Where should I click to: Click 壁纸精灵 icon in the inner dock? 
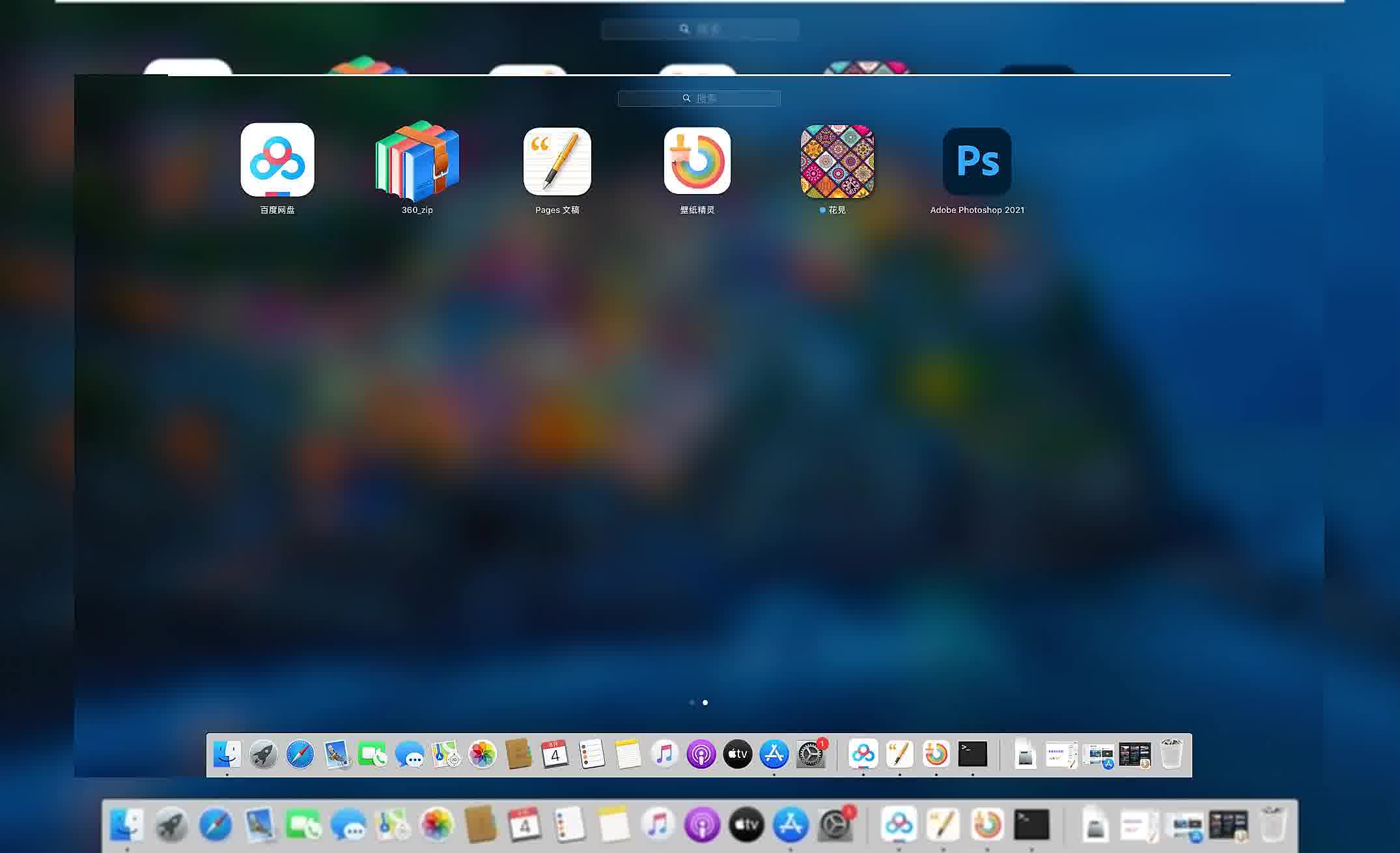pos(936,754)
